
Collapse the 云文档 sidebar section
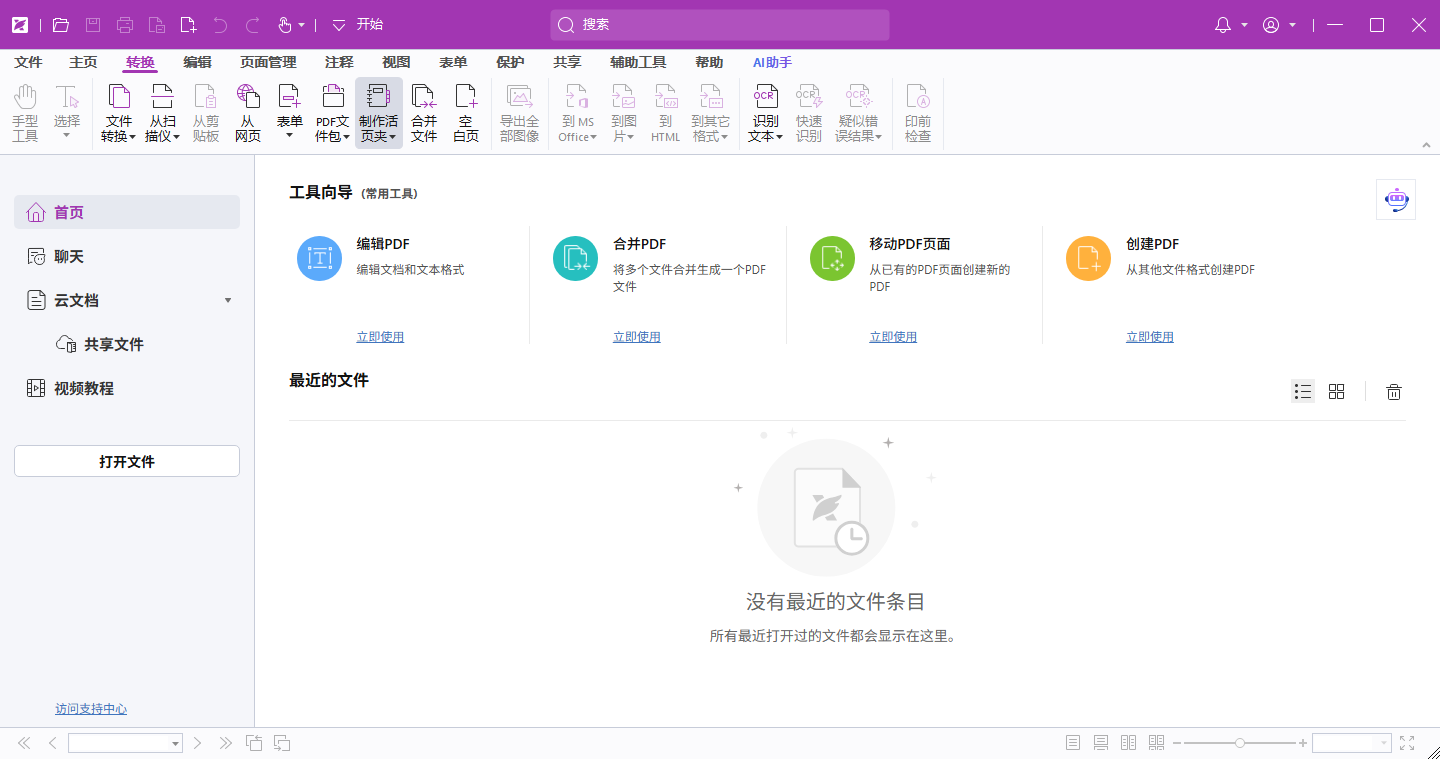coord(228,299)
